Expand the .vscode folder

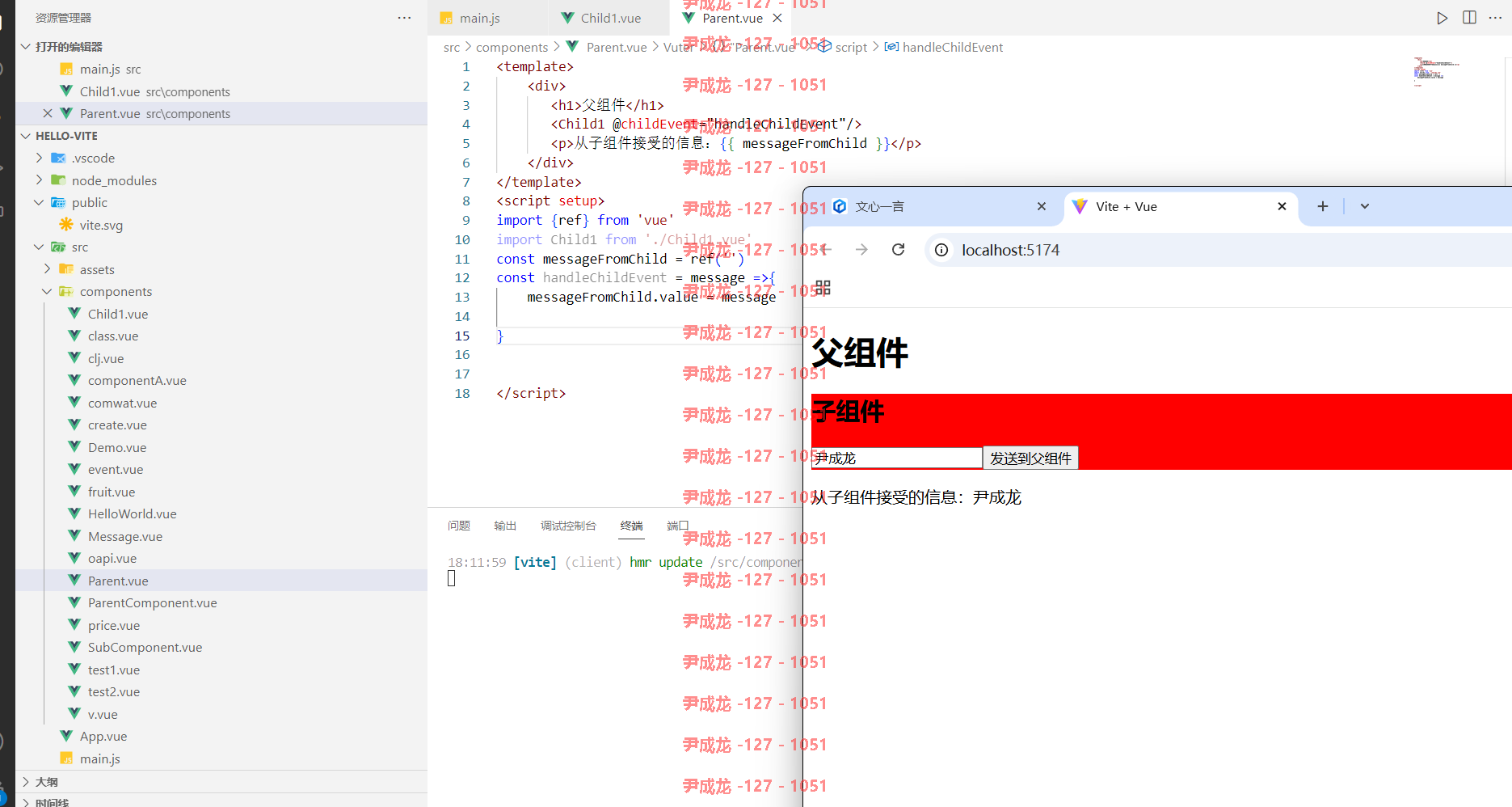[39, 158]
